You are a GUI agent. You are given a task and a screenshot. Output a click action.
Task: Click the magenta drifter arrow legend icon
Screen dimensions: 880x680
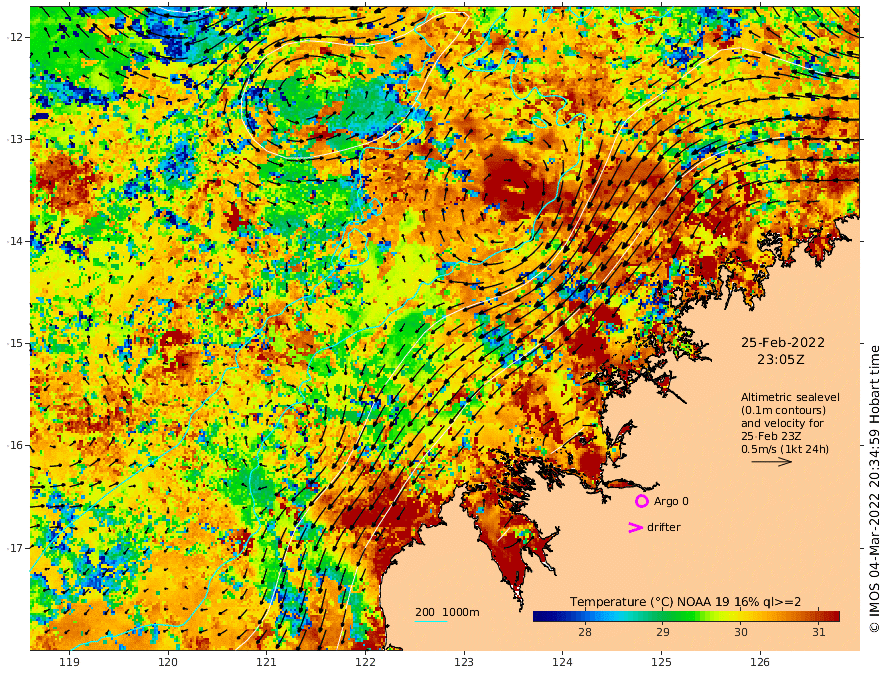pyautogui.click(x=635, y=527)
